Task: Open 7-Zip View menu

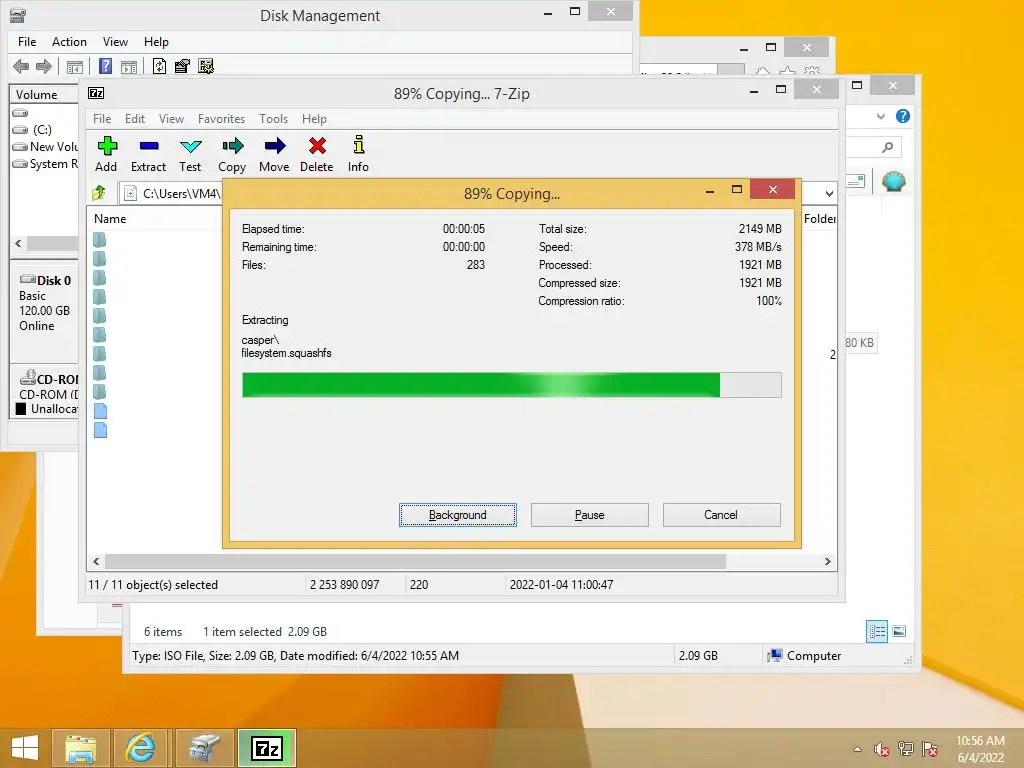Action: [x=171, y=119]
